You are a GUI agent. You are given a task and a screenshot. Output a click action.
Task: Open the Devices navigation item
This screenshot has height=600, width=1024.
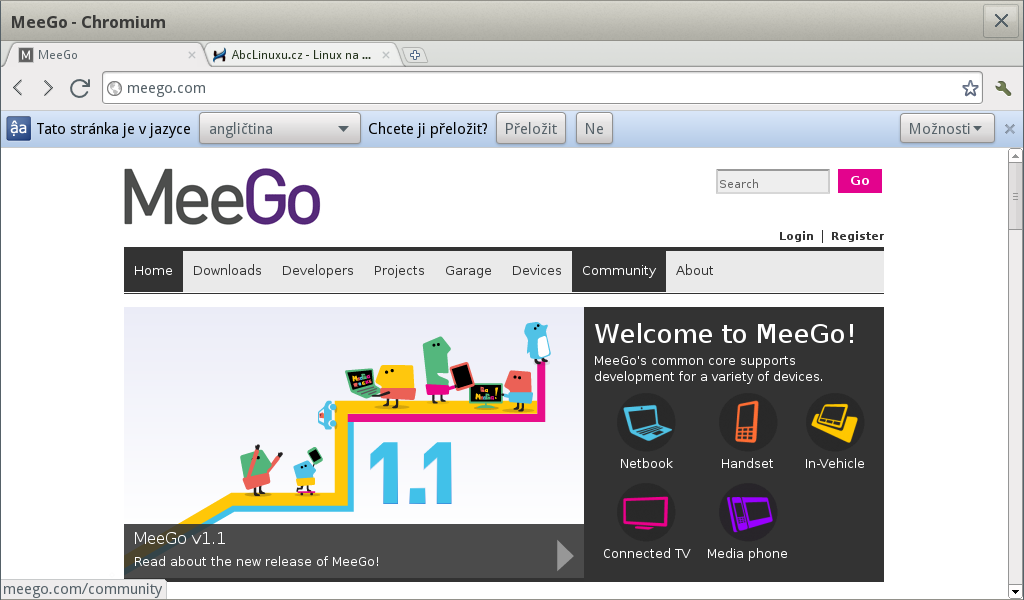(x=537, y=270)
